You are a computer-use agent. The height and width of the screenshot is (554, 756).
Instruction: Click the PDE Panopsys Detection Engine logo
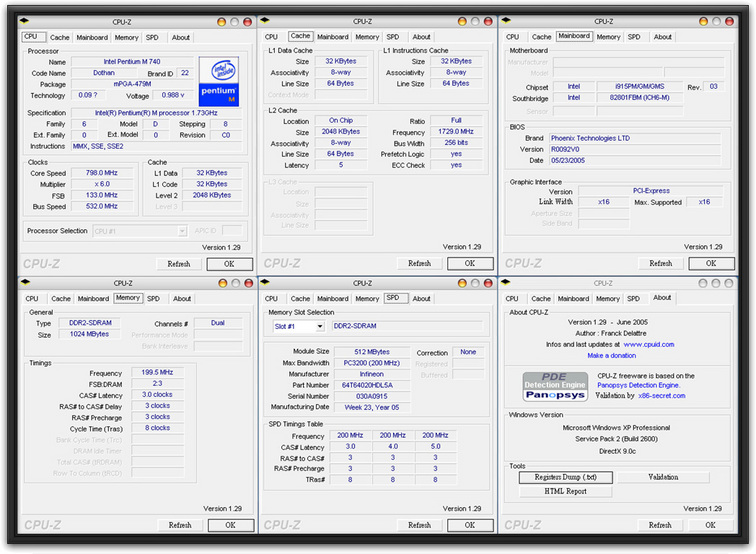tap(555, 386)
